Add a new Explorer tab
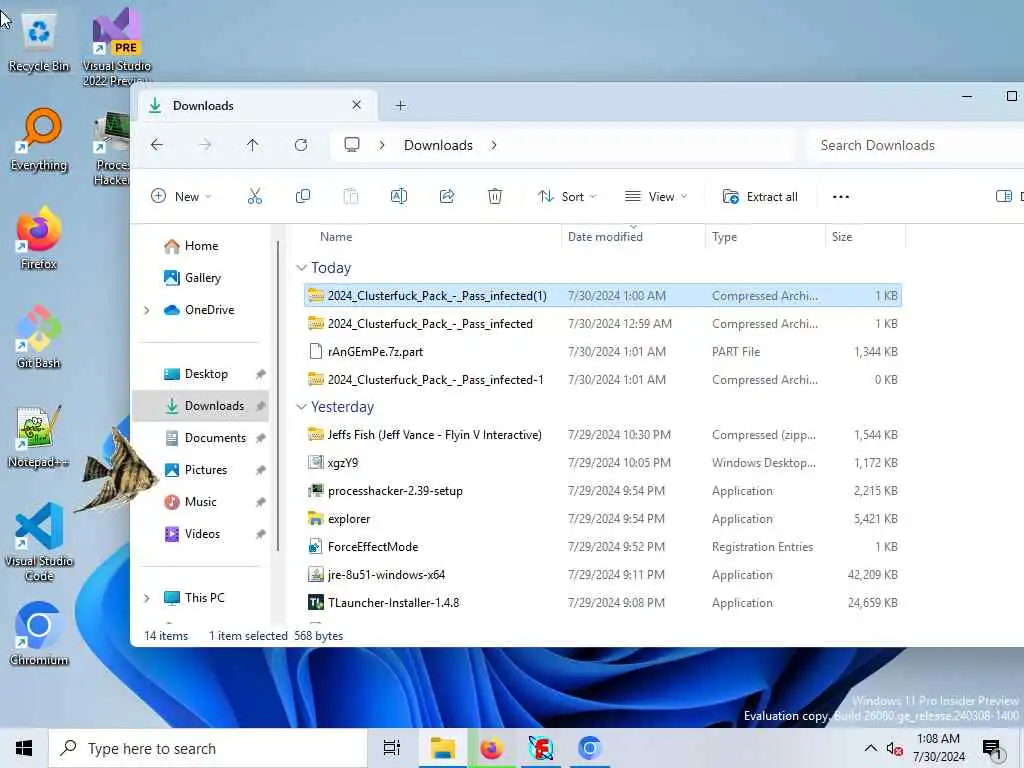 [400, 105]
